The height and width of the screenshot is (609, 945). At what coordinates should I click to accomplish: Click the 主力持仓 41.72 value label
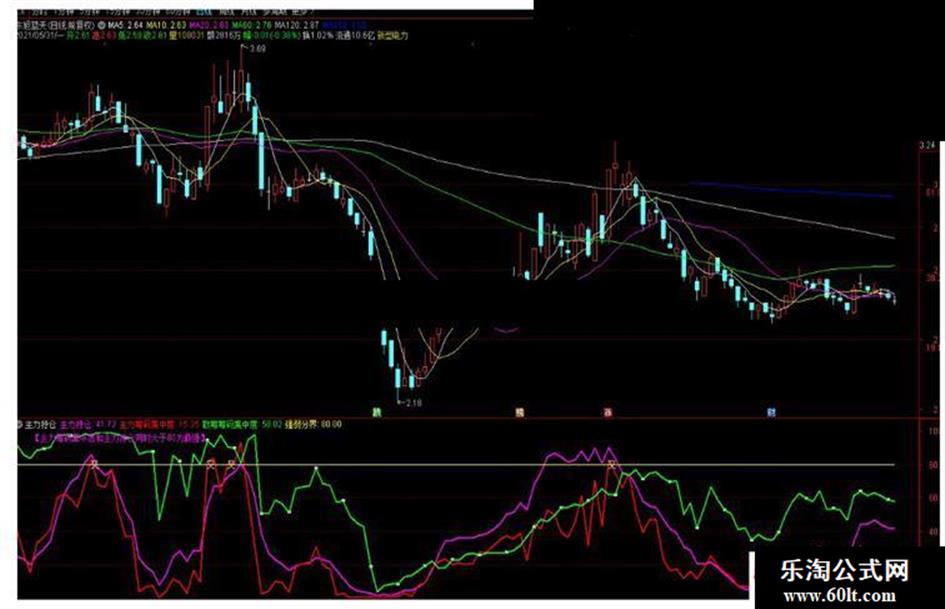coord(89,424)
